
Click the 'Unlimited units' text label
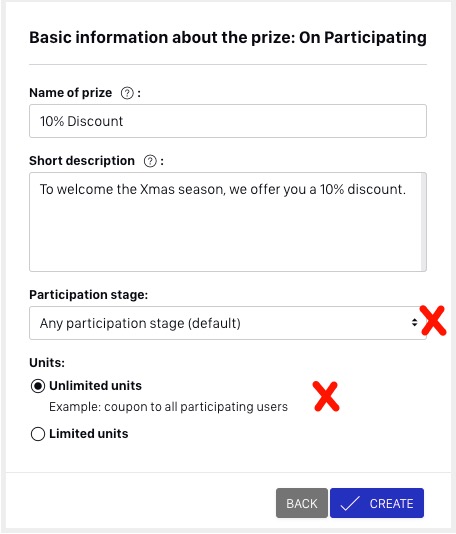click(95, 386)
